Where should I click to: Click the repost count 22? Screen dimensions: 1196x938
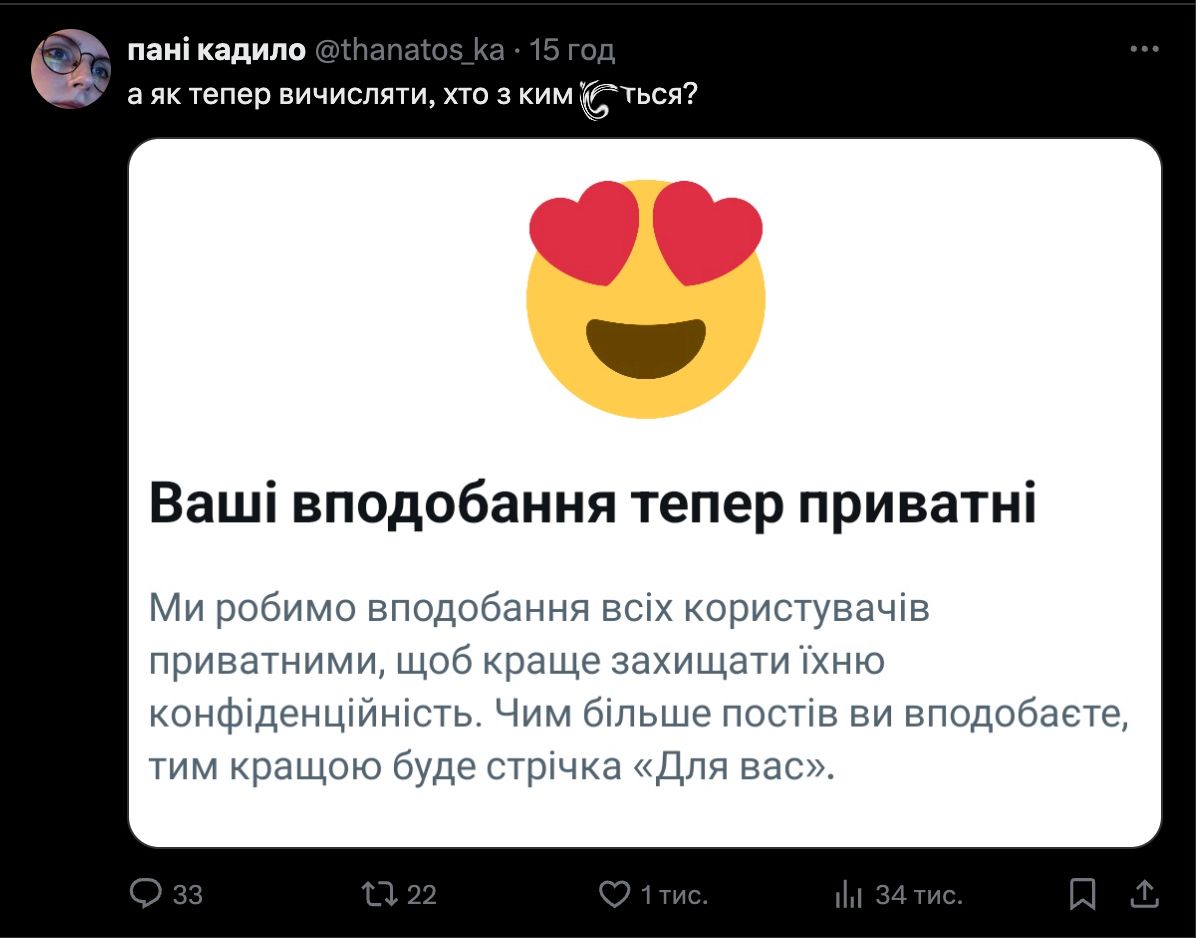[x=422, y=895]
